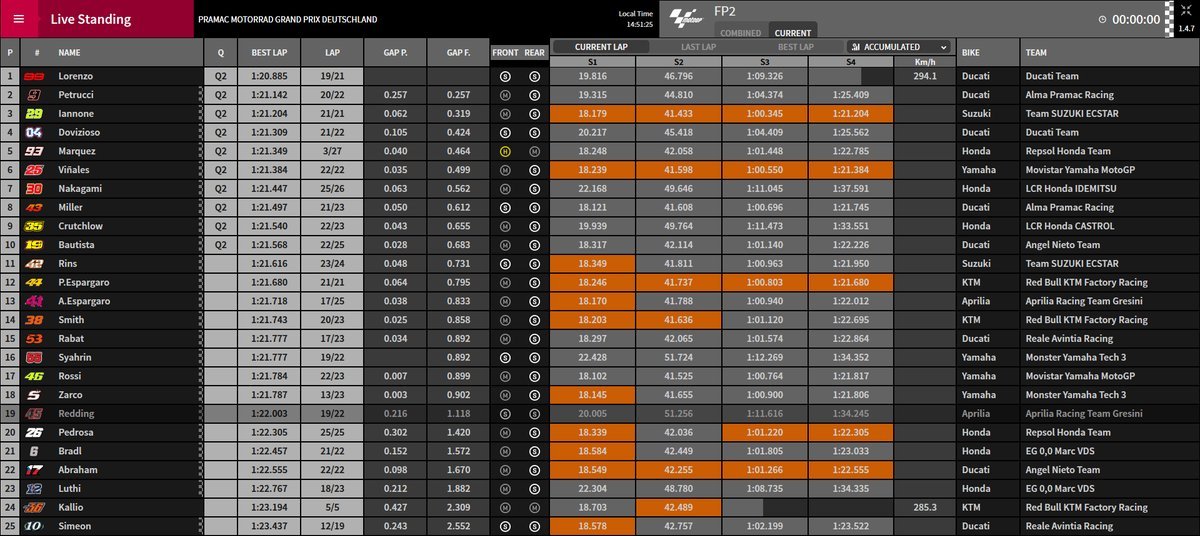Switch sector view to Last Lap

(x=697, y=47)
